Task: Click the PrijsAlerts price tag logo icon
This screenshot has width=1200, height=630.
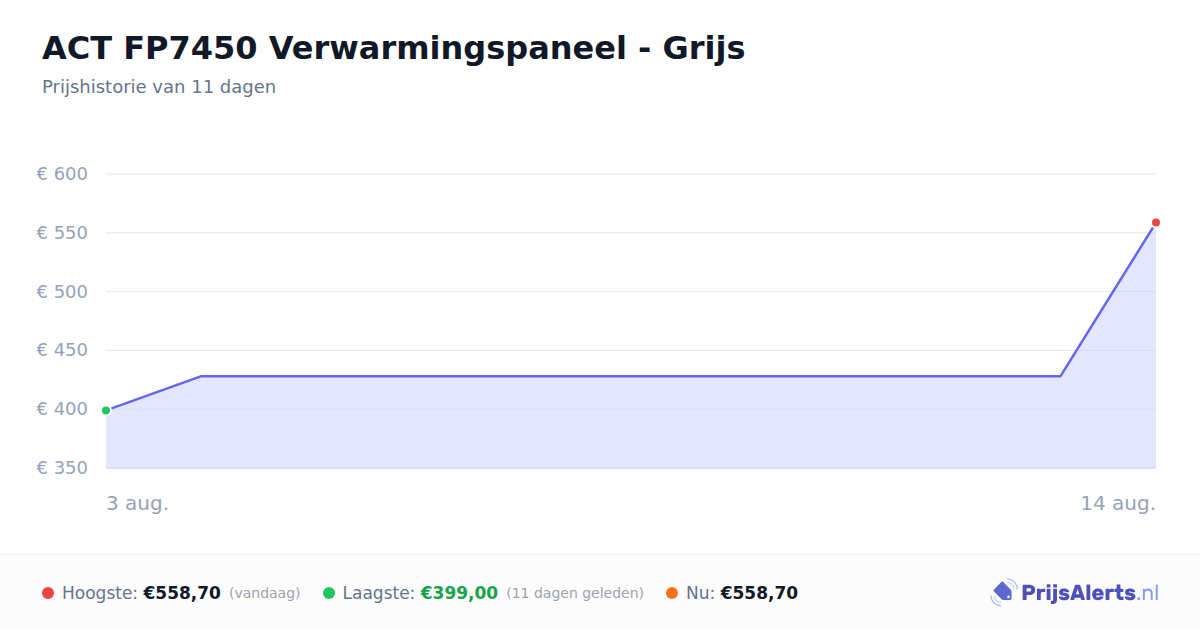Action: pos(1003,593)
